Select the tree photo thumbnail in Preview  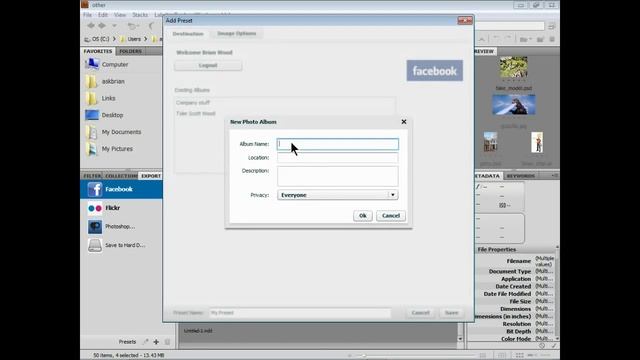(513, 67)
